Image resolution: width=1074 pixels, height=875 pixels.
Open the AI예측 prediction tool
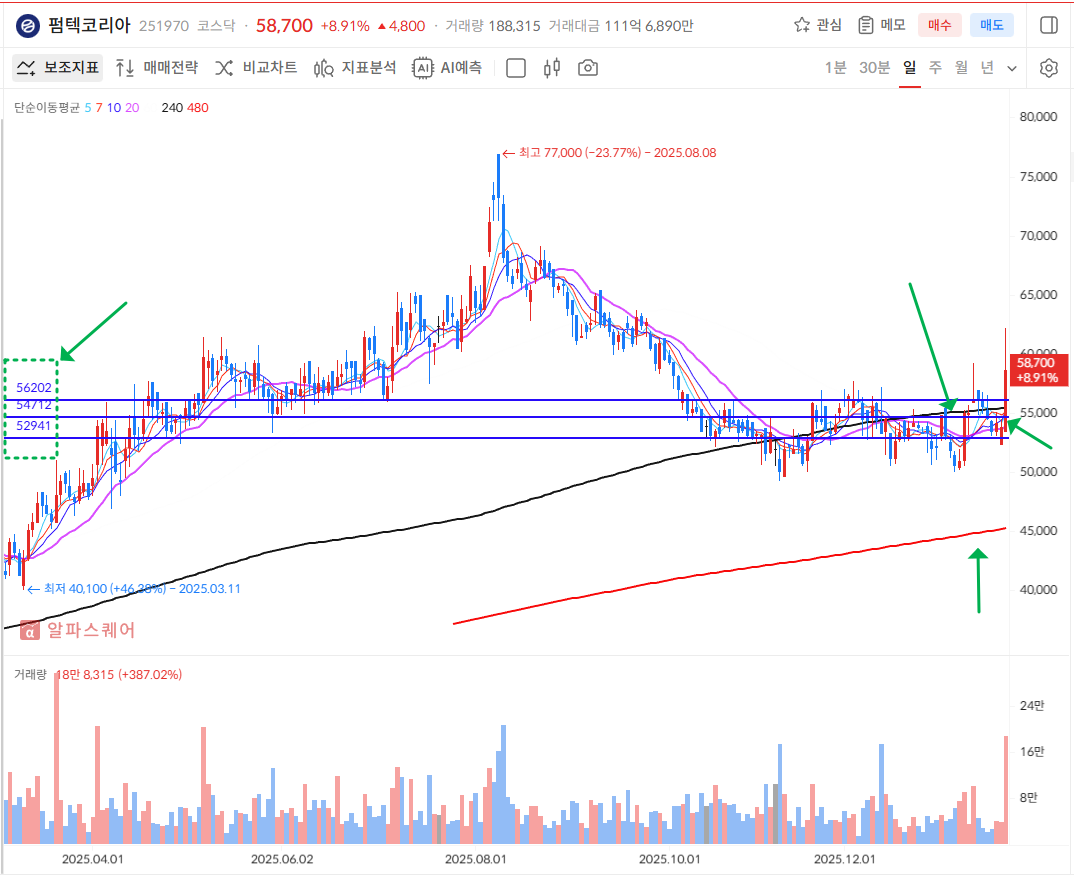[x=448, y=68]
